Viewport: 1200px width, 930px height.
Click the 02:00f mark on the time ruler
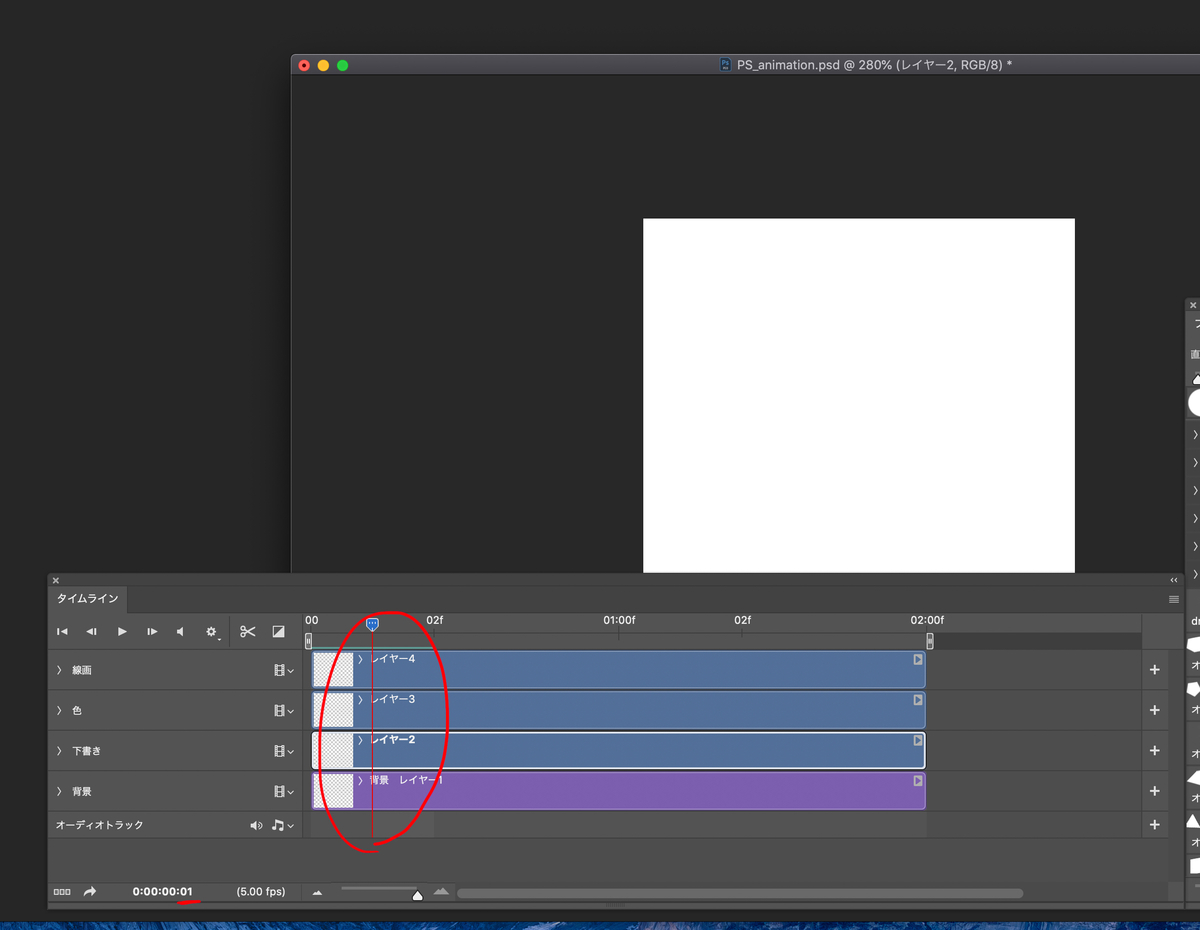(927, 620)
